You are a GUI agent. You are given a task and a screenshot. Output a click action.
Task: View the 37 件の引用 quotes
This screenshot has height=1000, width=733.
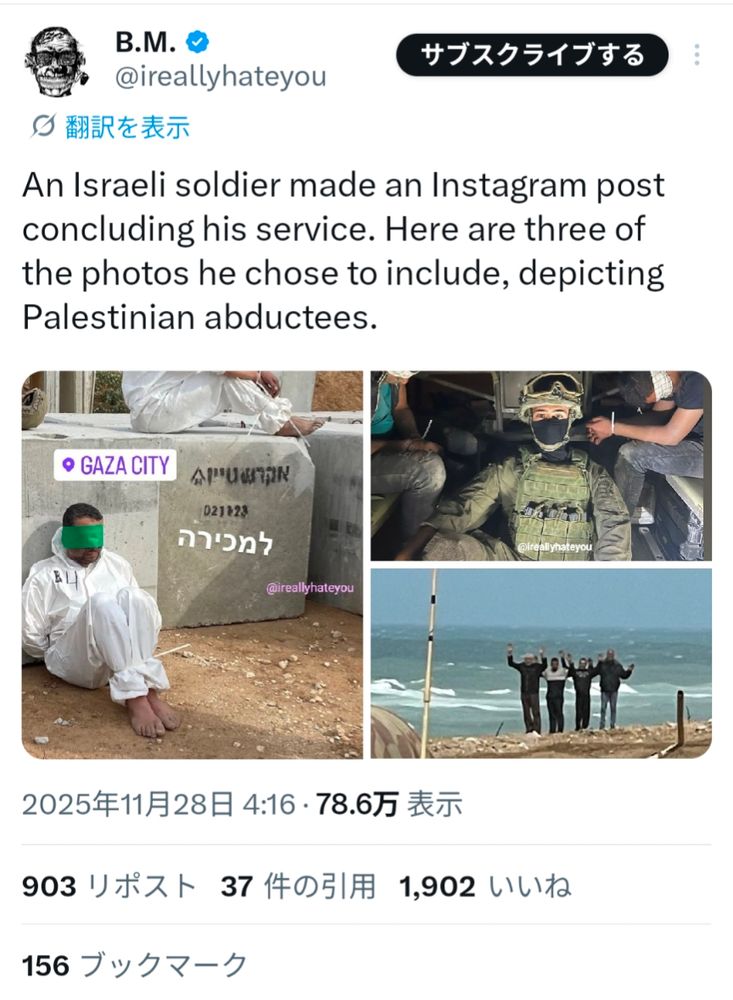(299, 886)
